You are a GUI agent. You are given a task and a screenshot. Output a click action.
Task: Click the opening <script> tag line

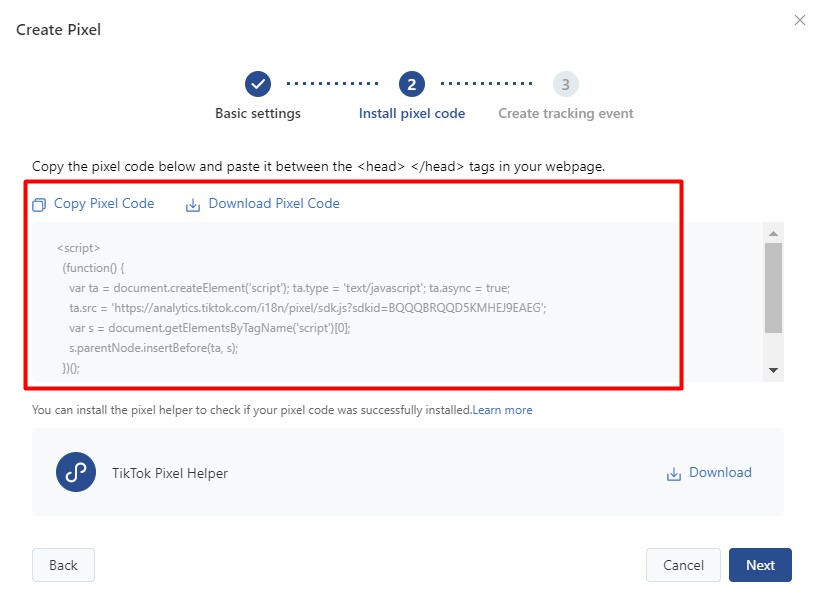(78, 248)
